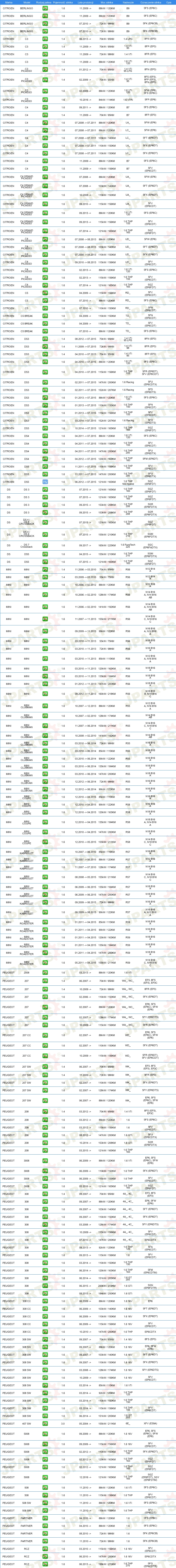Viewport: 176px width, 1568px height.
Task: Click the Moc silnika column header
Action: click(107, 2)
